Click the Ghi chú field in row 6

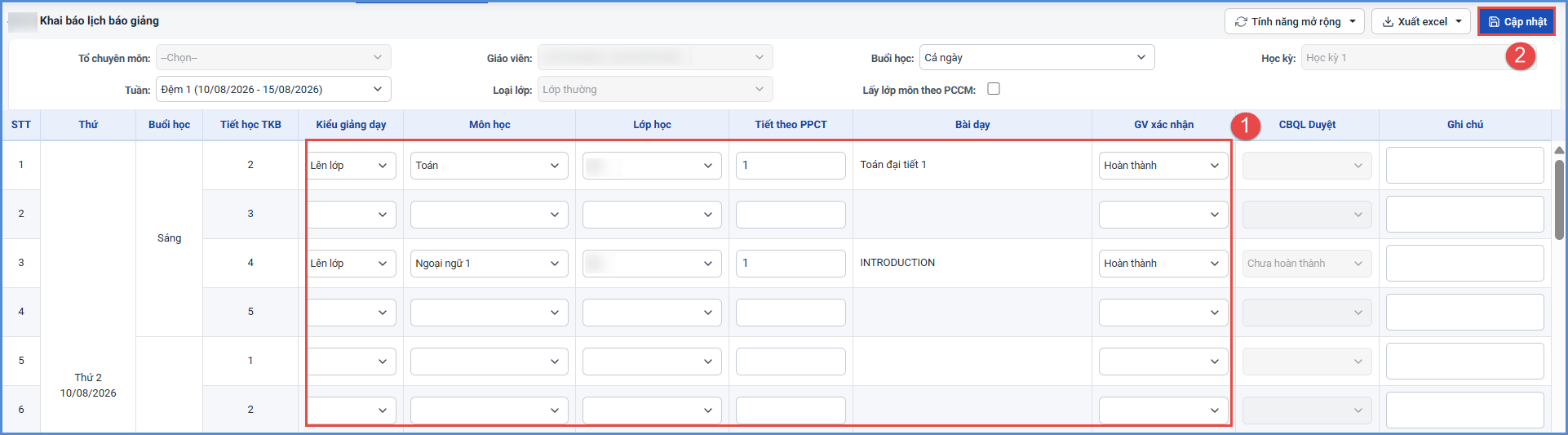coord(1464,411)
